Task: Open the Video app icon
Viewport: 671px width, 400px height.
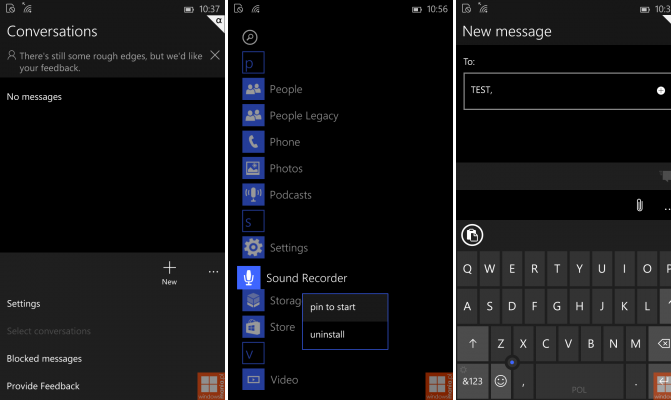Action: [253, 379]
